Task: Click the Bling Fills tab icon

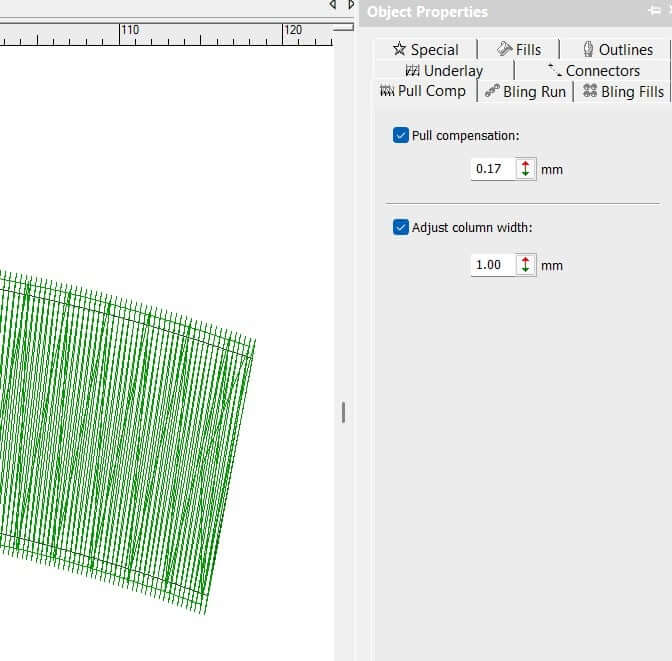Action: 589,91
